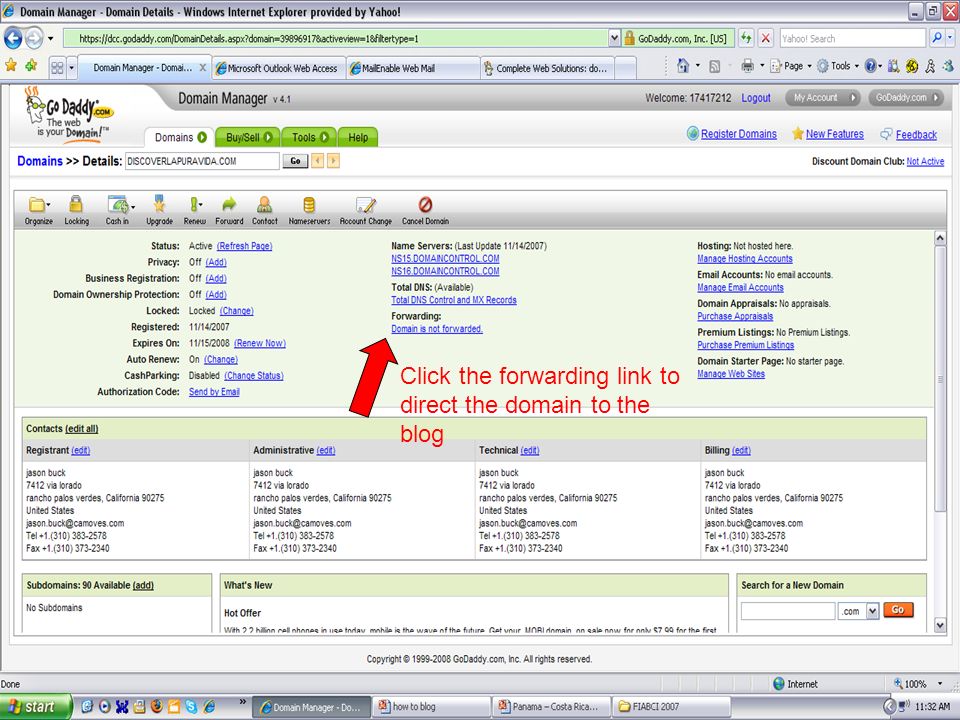This screenshot has height=720, width=960.
Task: Edit the Registrant contact via edit link
Action: tap(80, 451)
